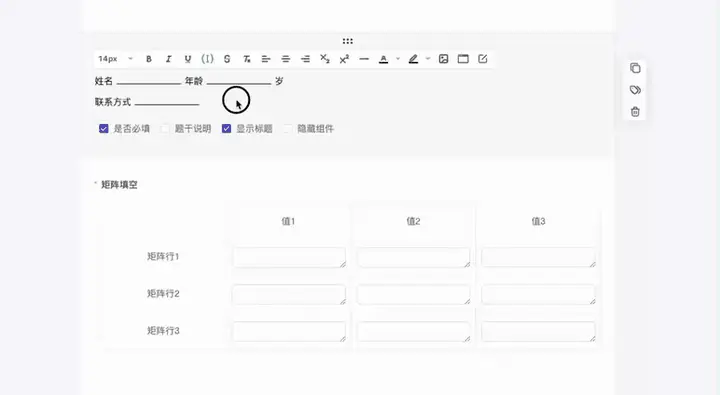Click the 矩阵行3 值2 input box
This screenshot has width=720, height=395.
coord(414,332)
